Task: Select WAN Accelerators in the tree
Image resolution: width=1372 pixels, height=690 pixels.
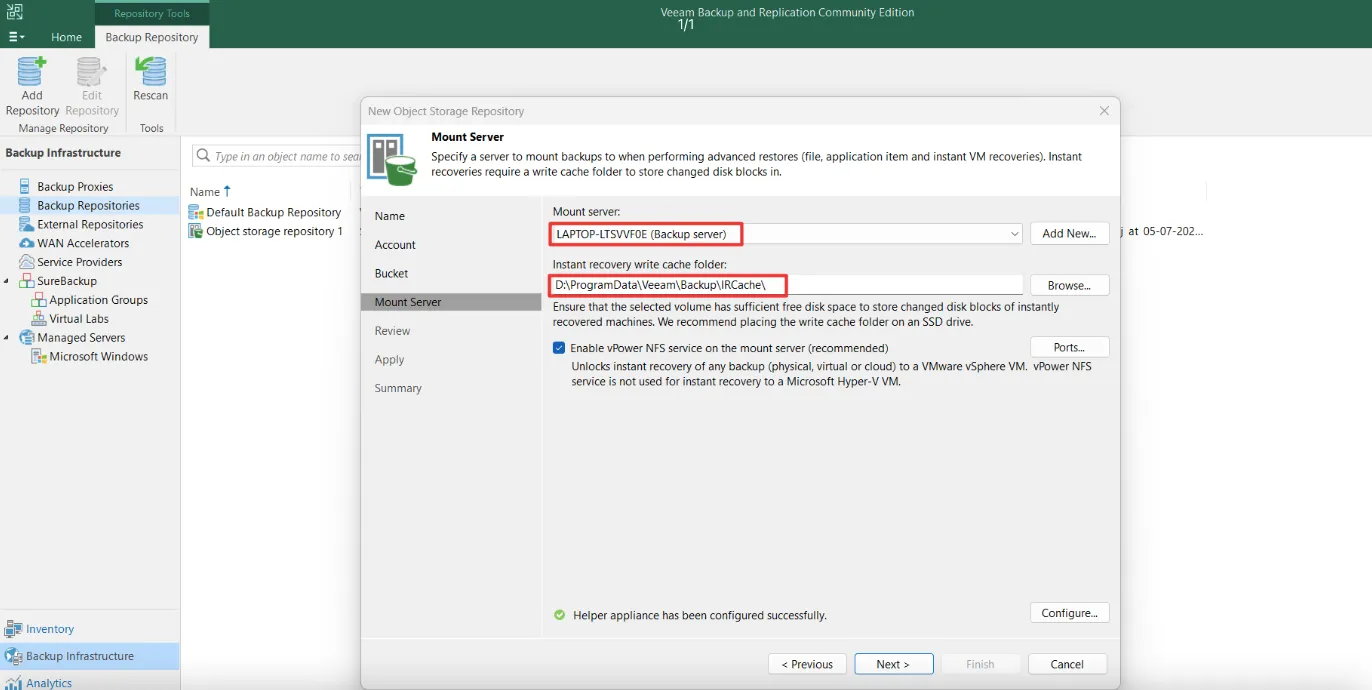Action: click(83, 243)
